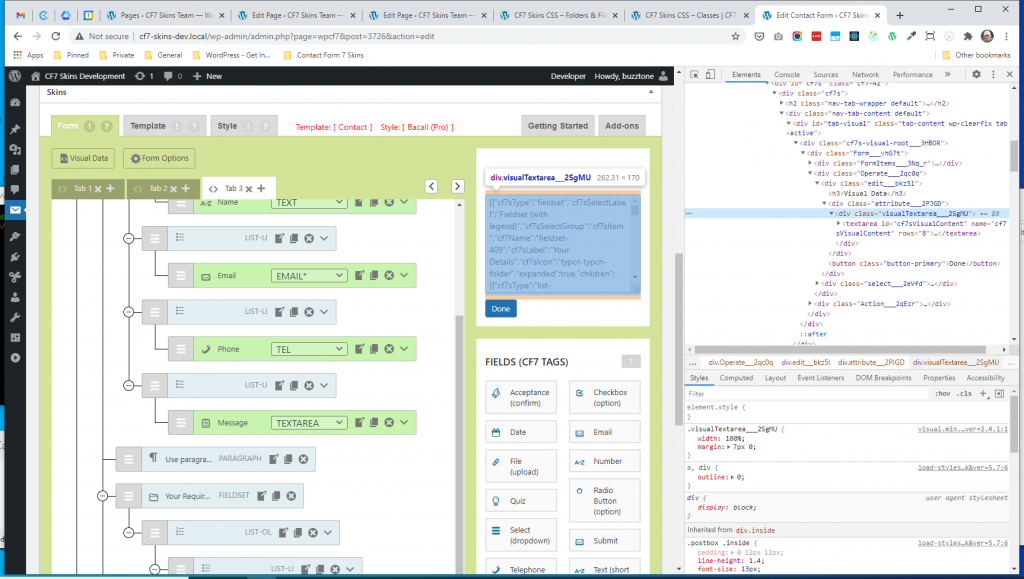The height and width of the screenshot is (579, 1024).
Task: Click the Form Options button
Action: [159, 158]
